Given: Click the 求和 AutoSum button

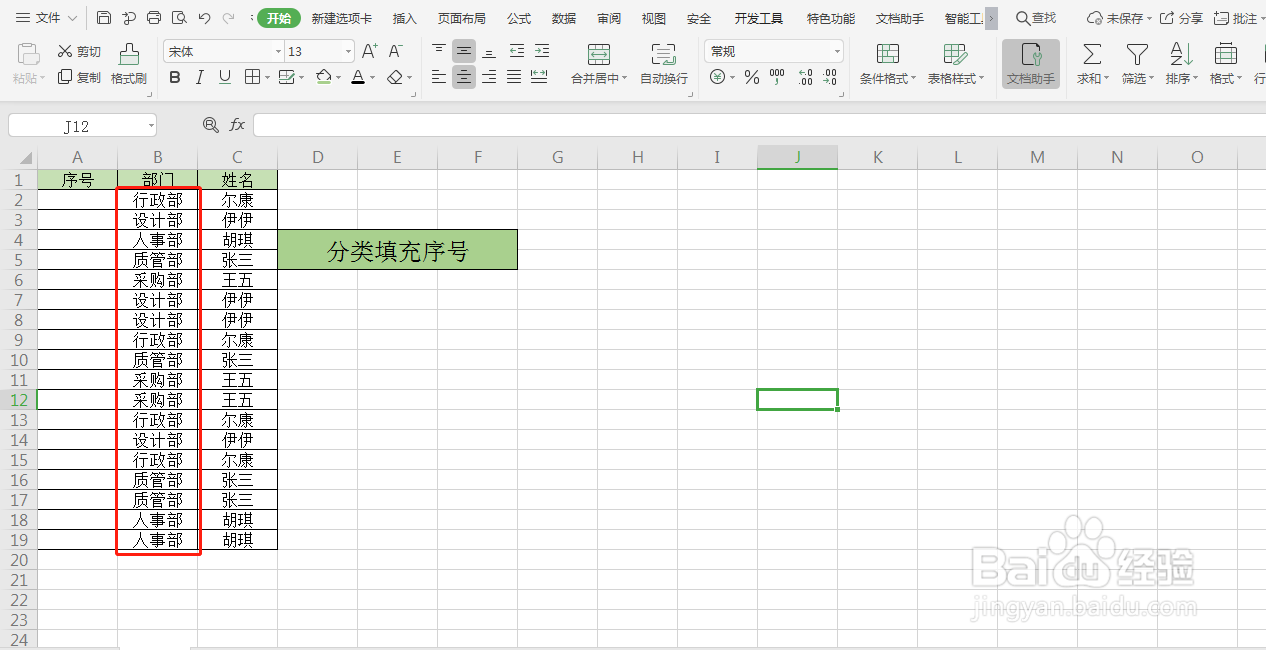Looking at the screenshot, I should (1092, 64).
